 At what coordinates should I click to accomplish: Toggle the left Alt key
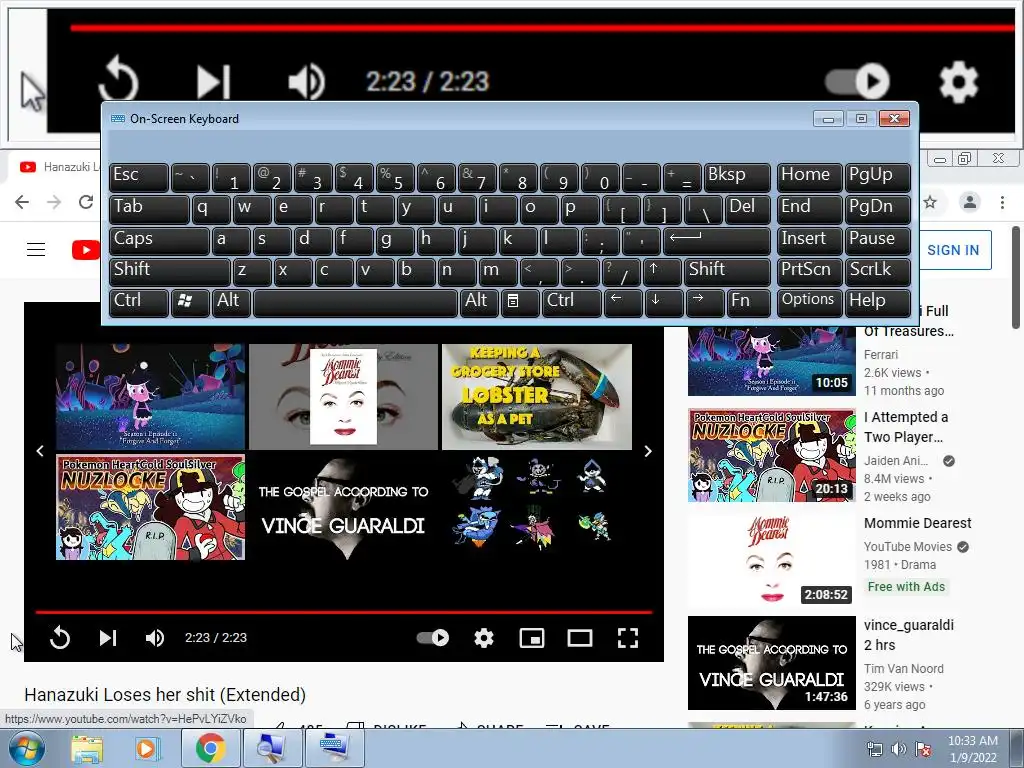pyautogui.click(x=231, y=301)
